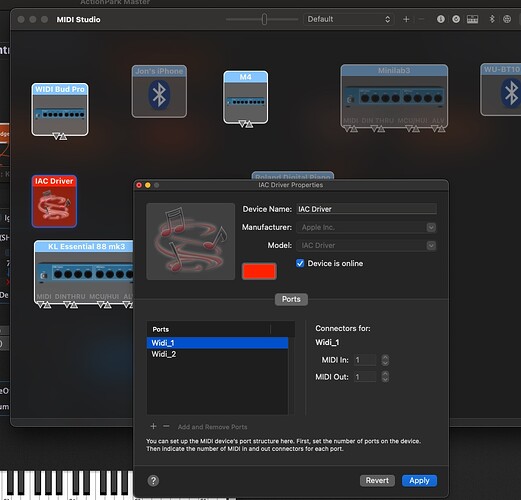Screen dimensions: 521x500
Task: Open the MIDI test setup keyboard icon
Action: [x=472, y=19]
